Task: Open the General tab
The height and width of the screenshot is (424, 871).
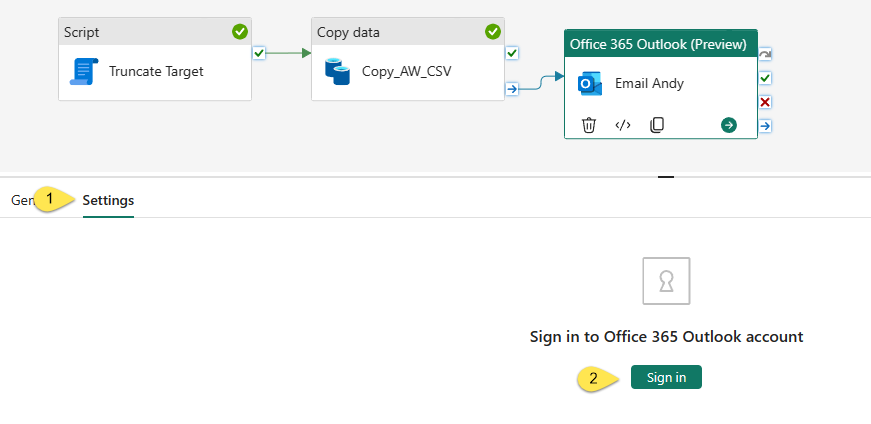Action: 22,201
